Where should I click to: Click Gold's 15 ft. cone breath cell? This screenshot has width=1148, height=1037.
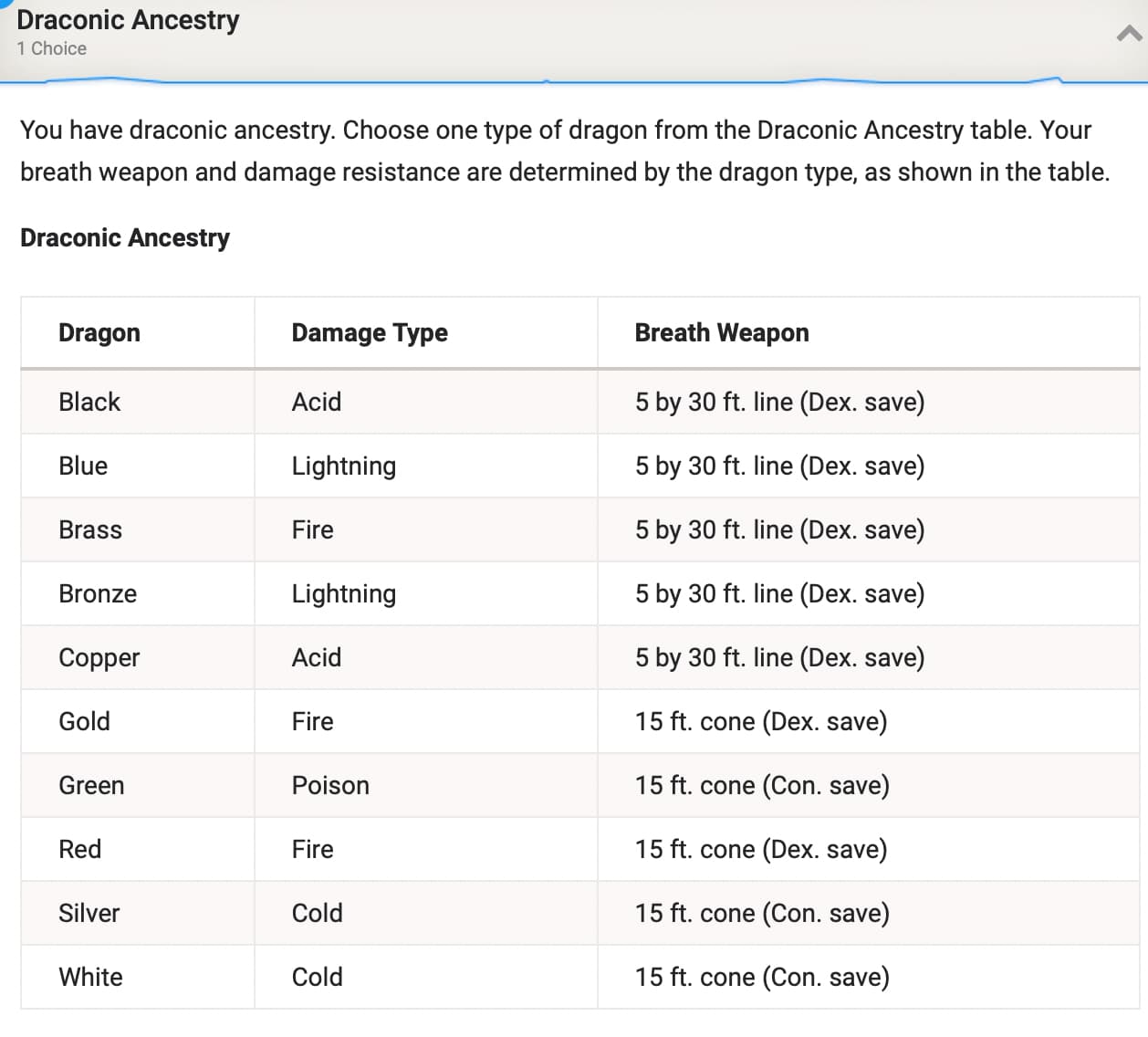[x=869, y=721]
